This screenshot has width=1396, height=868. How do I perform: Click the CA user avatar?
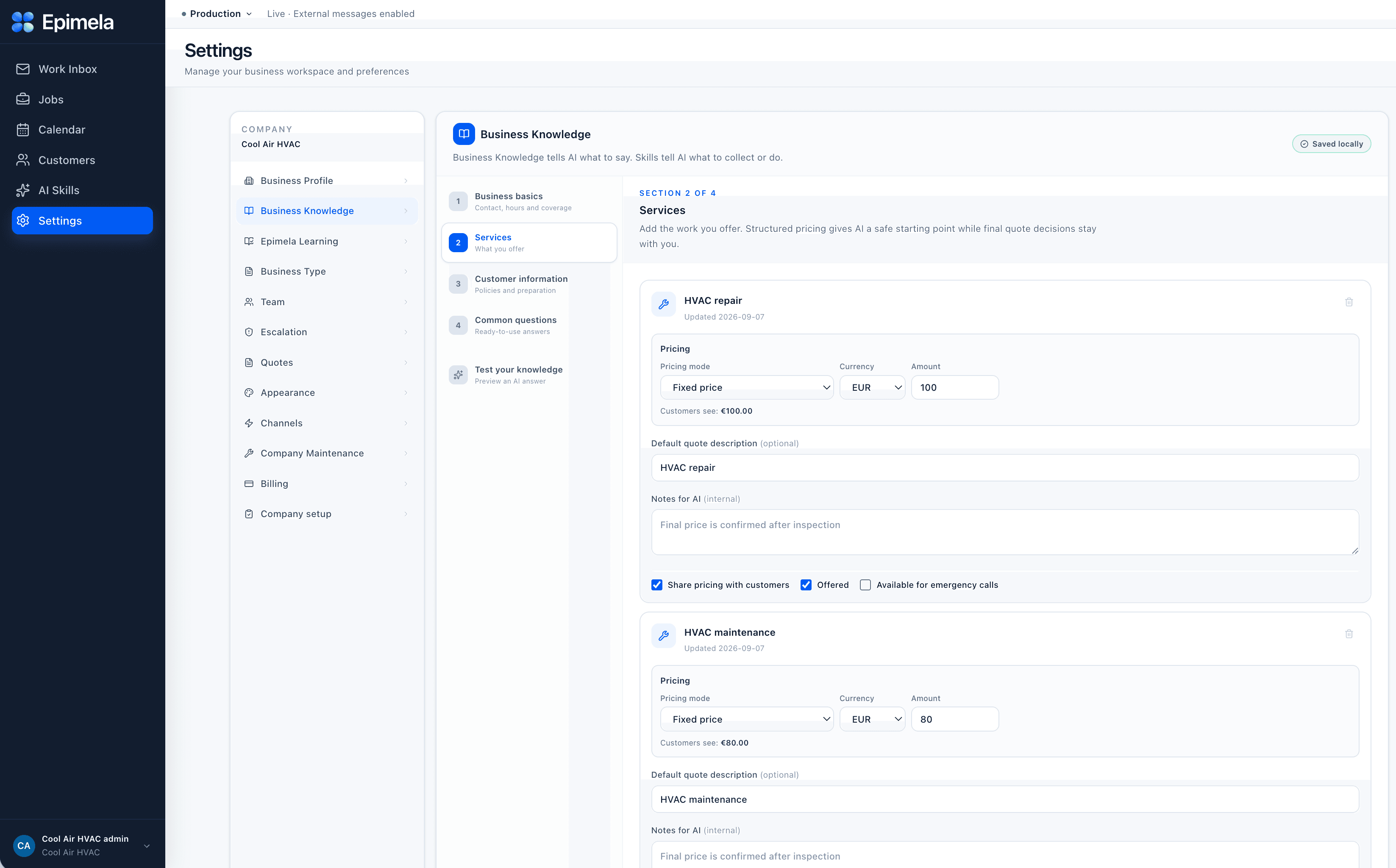(x=24, y=845)
